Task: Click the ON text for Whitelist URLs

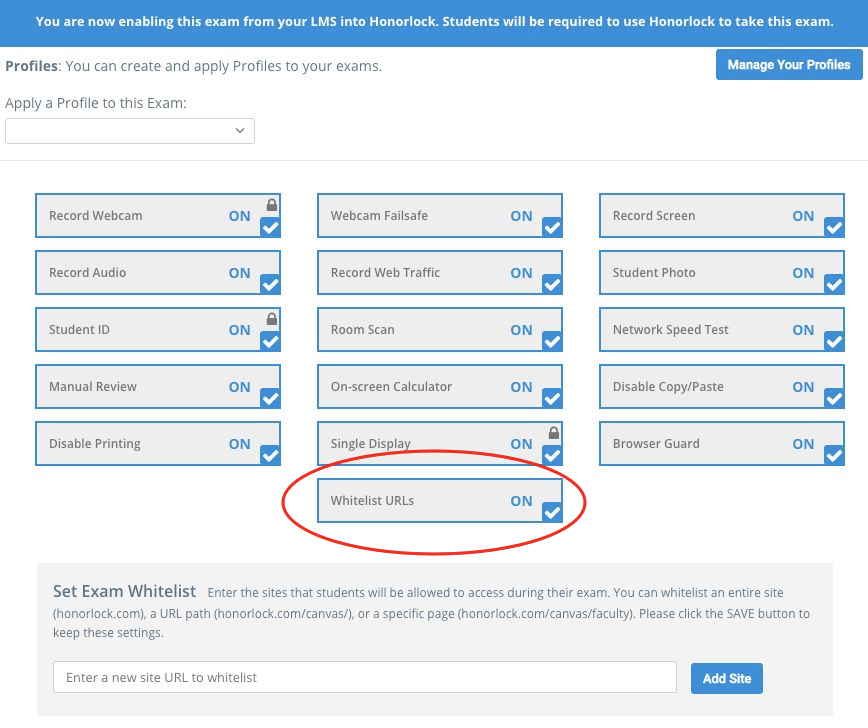Action: [x=521, y=501]
